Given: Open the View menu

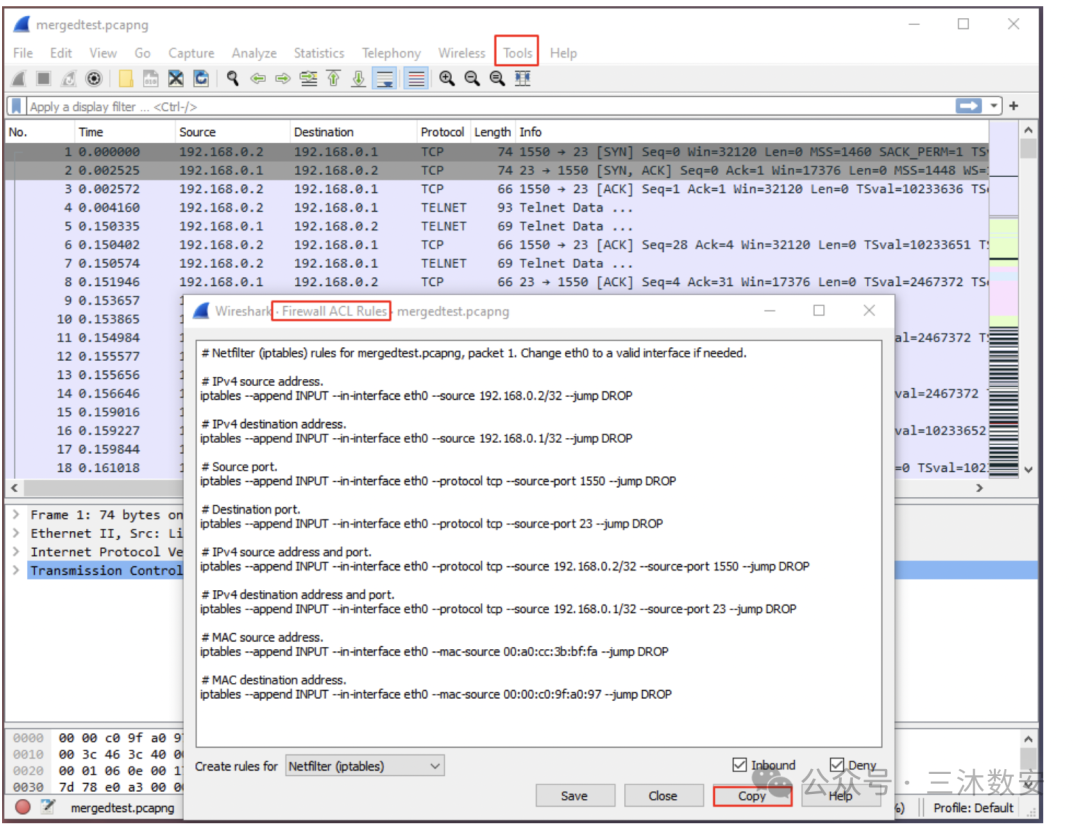Looking at the screenshot, I should point(103,53).
